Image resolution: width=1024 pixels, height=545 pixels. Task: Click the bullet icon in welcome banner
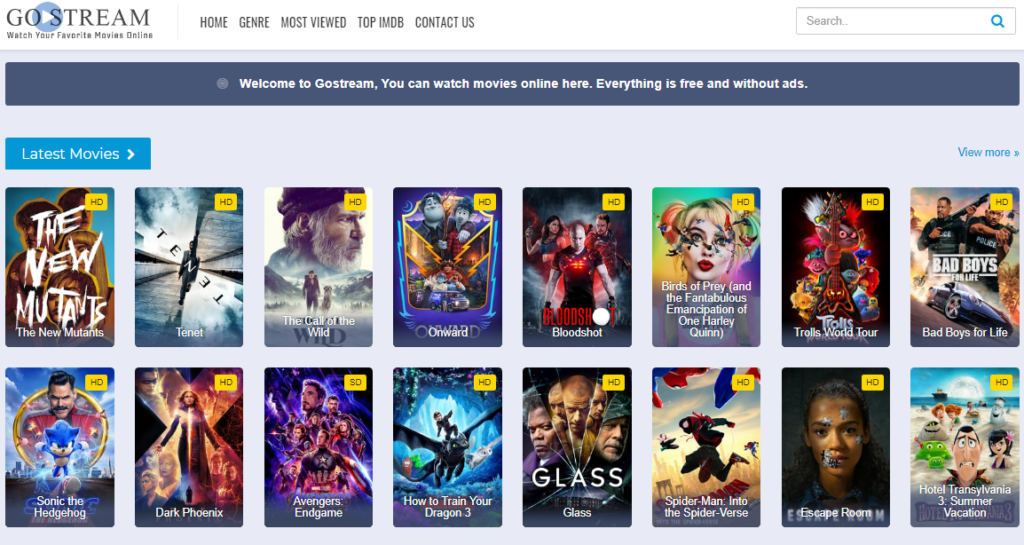tap(223, 84)
